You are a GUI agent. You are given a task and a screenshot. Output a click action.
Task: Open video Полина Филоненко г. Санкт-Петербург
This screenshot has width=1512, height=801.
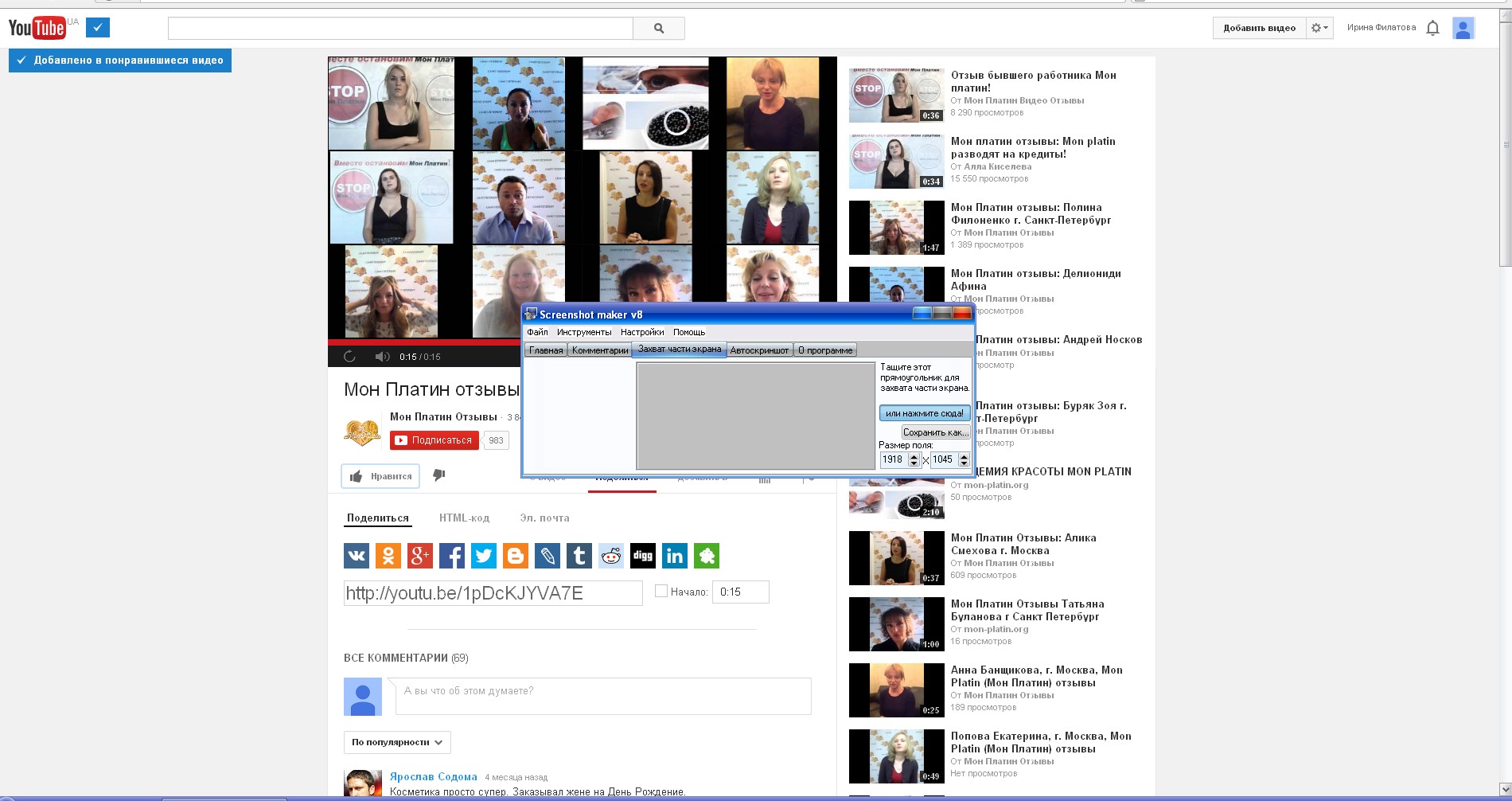pos(1031,213)
